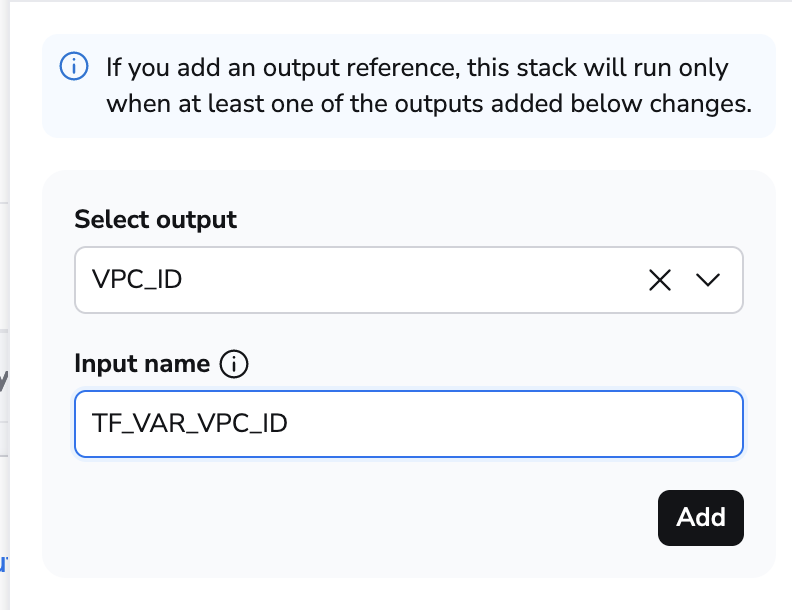Click "outputs added below changes" banner line
This screenshot has height=610, width=792.
click(x=428, y=102)
